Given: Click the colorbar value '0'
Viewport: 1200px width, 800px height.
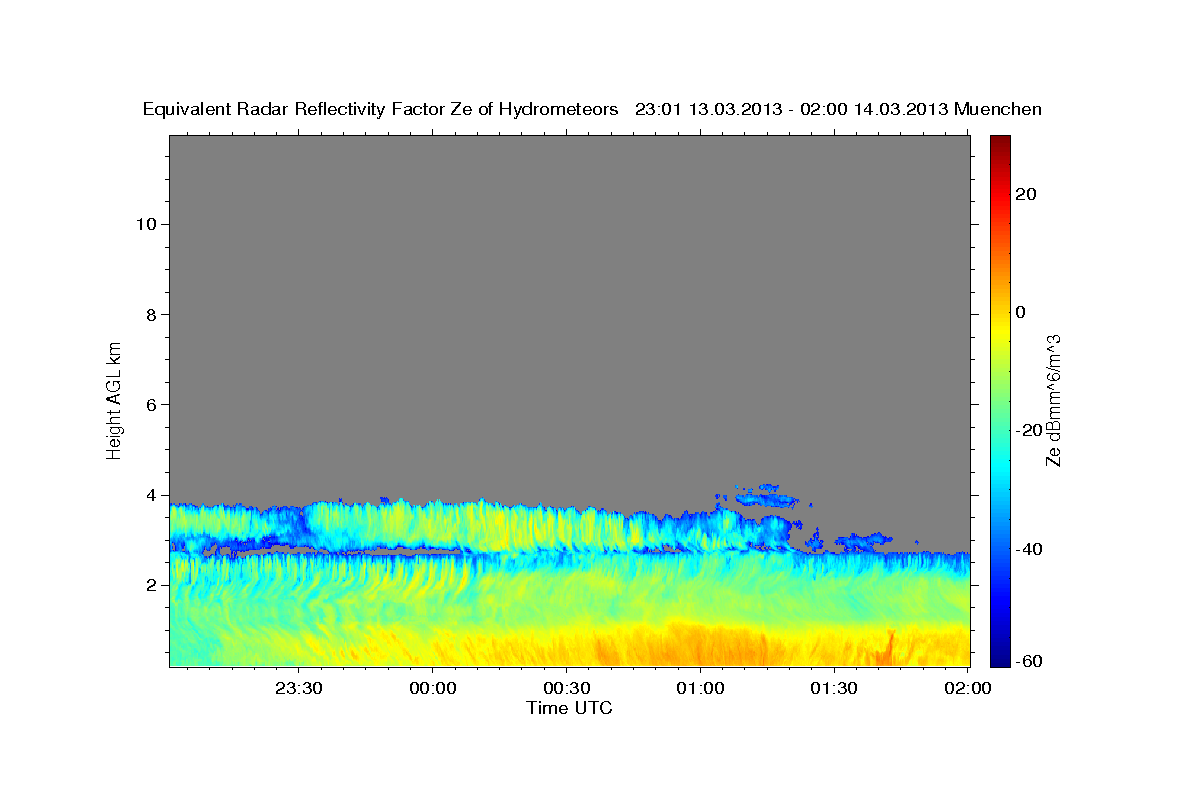Looking at the screenshot, I should [1021, 312].
